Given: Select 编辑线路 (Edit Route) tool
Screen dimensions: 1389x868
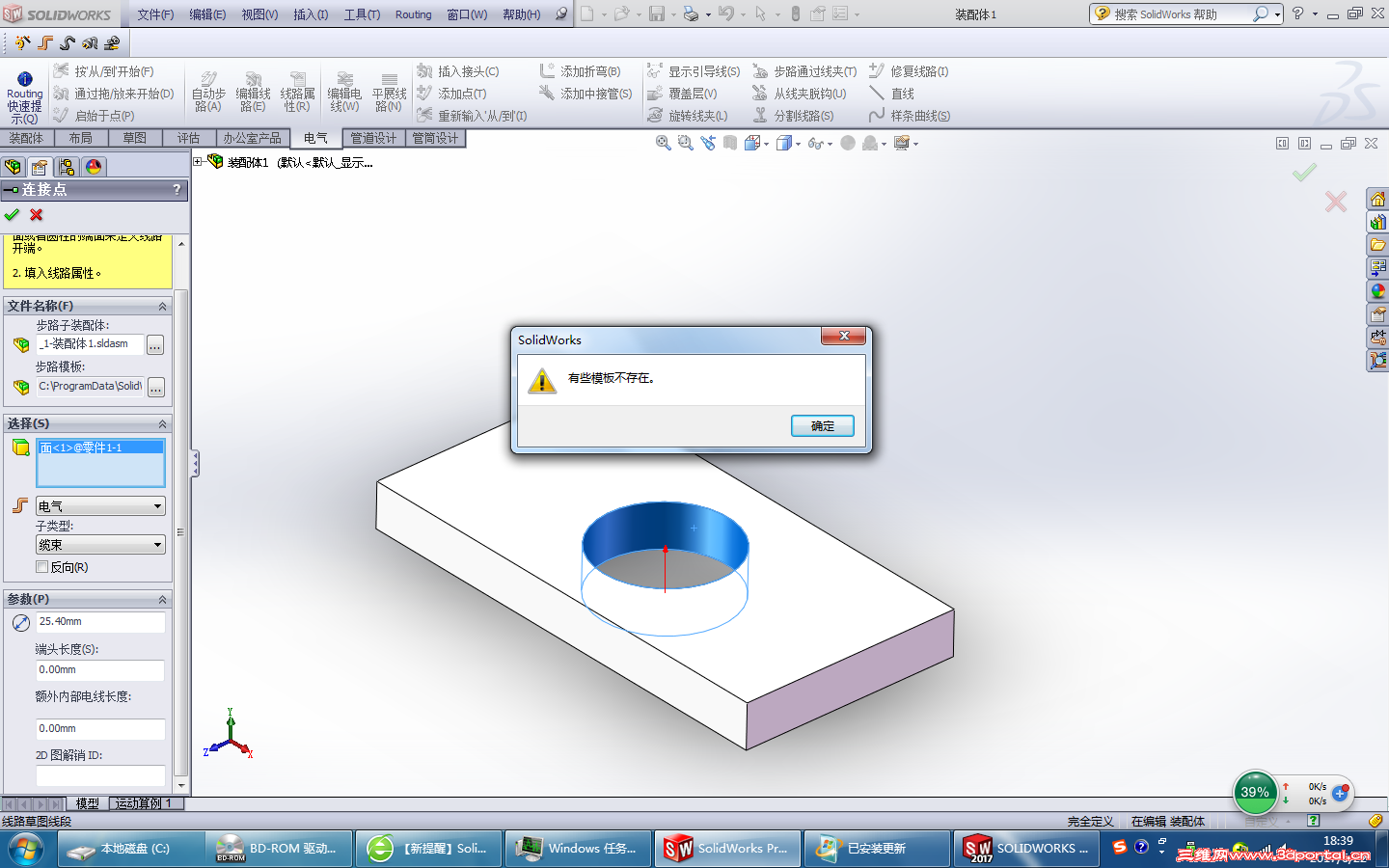Looking at the screenshot, I should (x=253, y=93).
